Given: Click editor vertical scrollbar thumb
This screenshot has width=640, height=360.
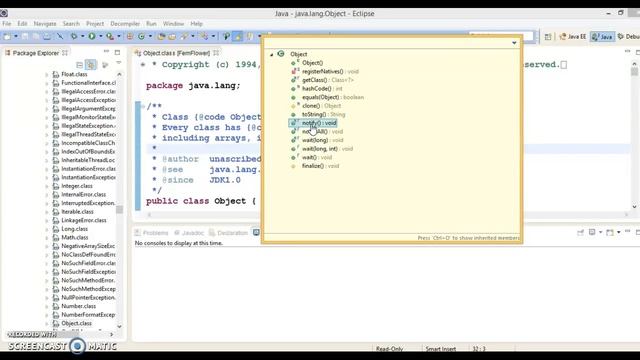Looking at the screenshot, I should (x=634, y=72).
